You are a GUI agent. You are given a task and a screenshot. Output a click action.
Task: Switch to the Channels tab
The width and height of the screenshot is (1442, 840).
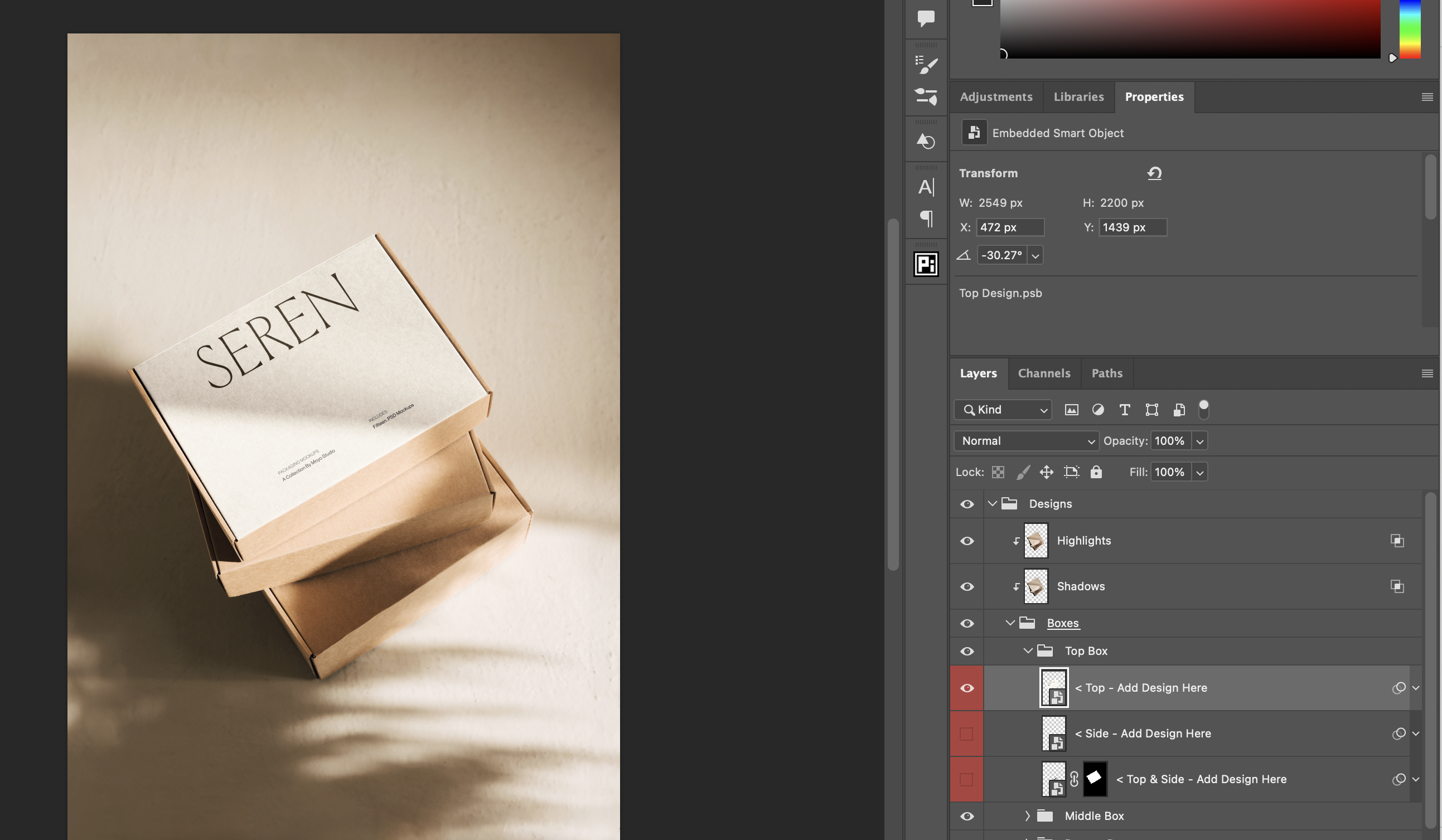coord(1044,373)
